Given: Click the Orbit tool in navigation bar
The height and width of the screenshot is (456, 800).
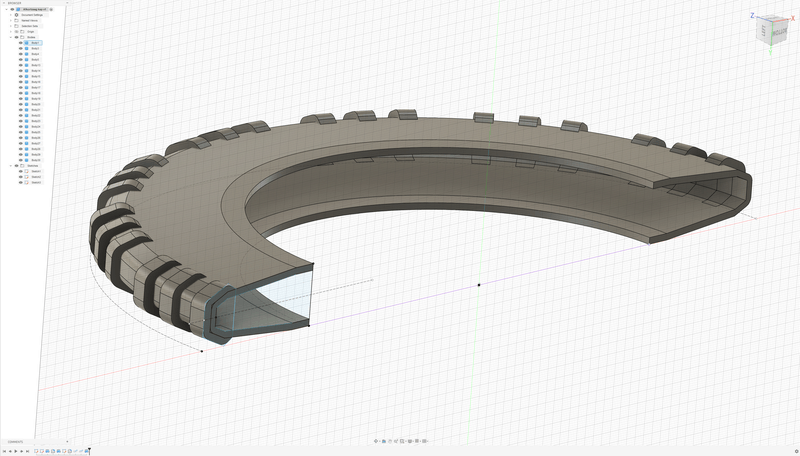Looking at the screenshot, I should tap(376, 441).
